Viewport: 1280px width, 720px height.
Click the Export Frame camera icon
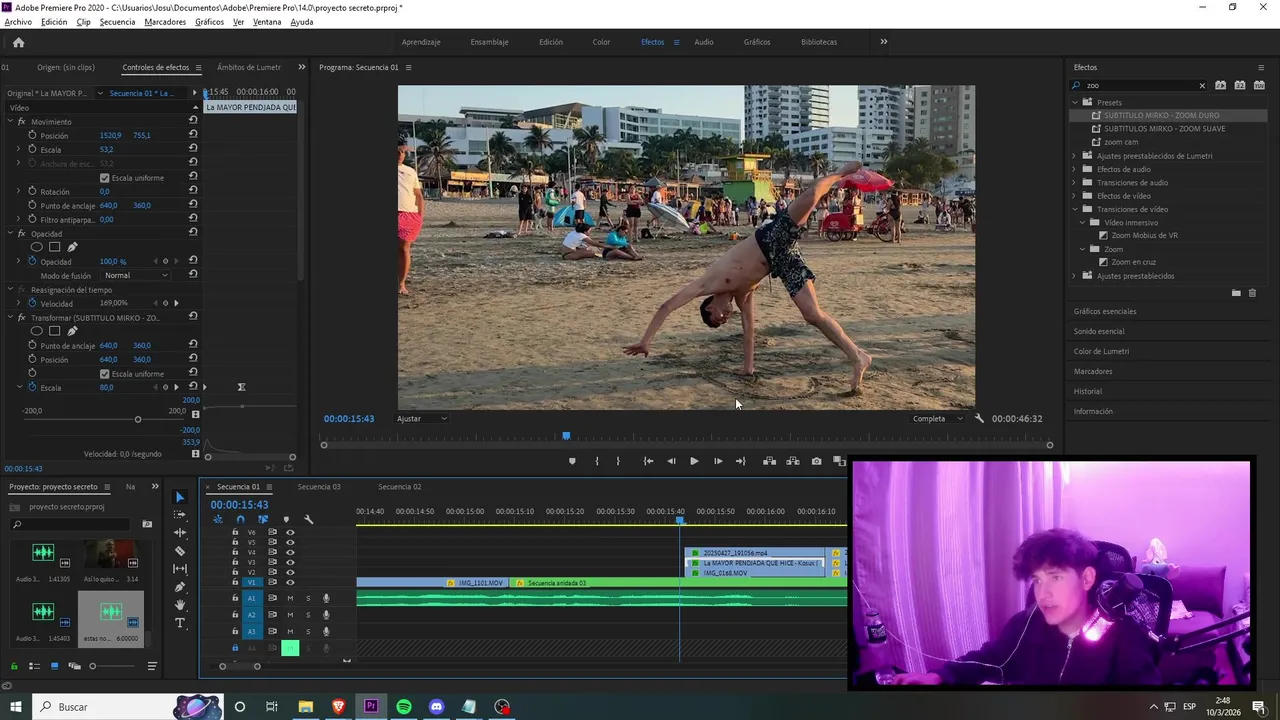(x=816, y=461)
